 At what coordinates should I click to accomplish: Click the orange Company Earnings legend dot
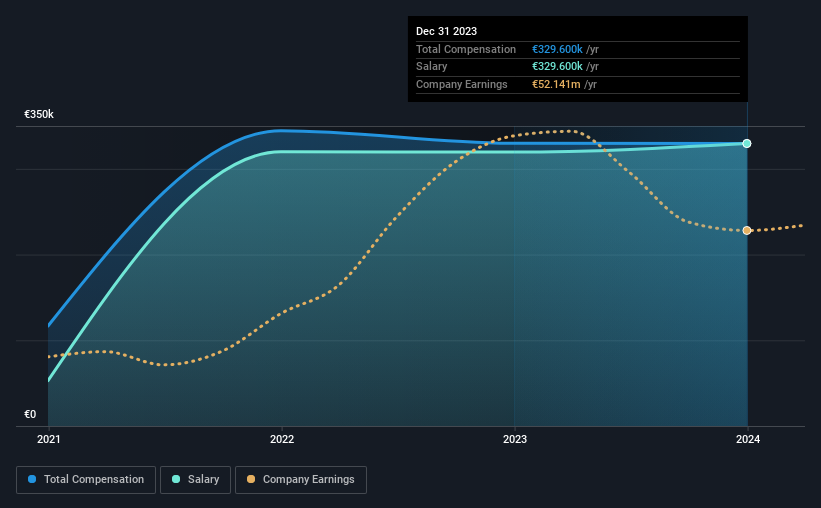tap(251, 479)
